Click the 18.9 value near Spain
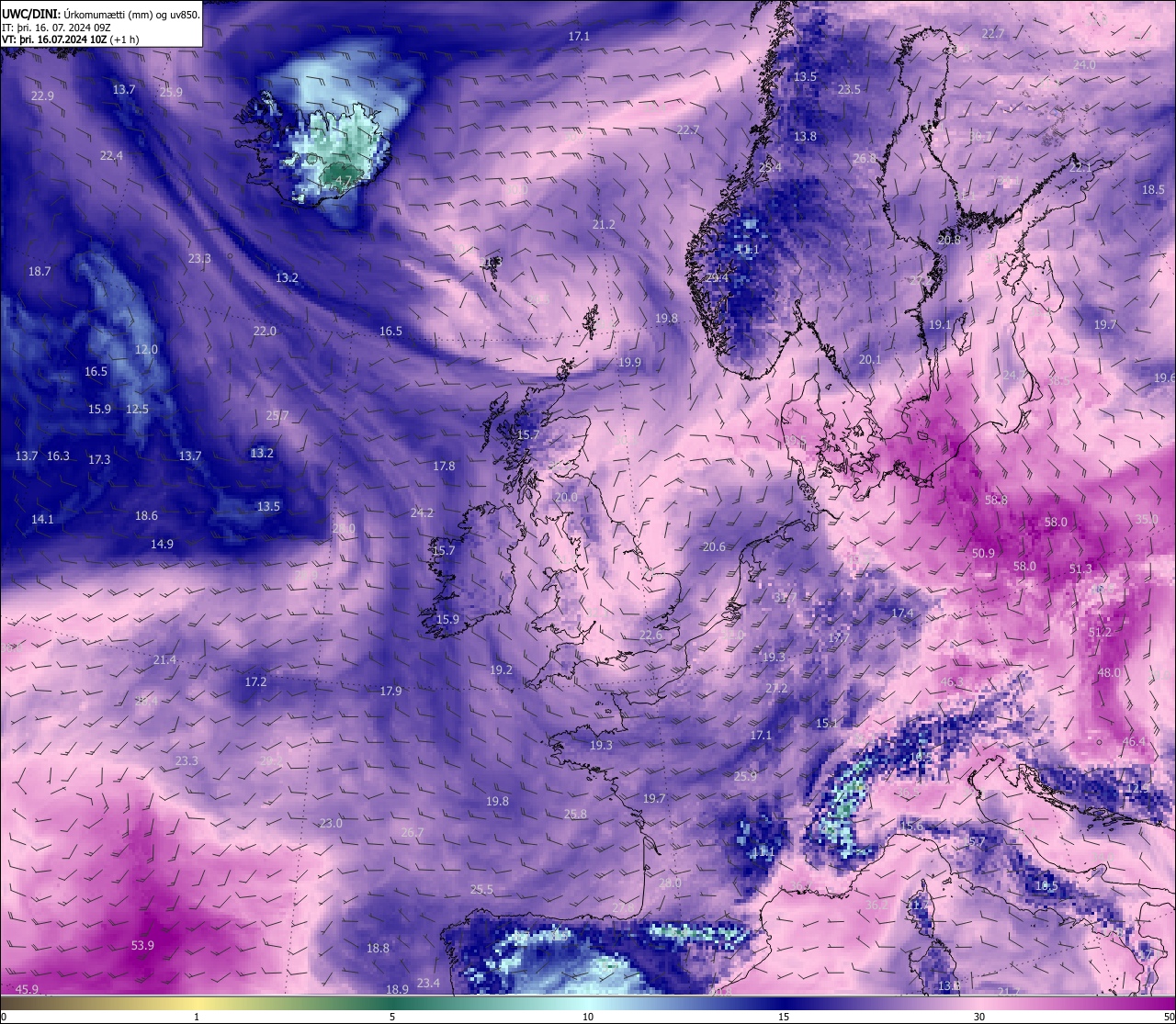 click(x=397, y=989)
